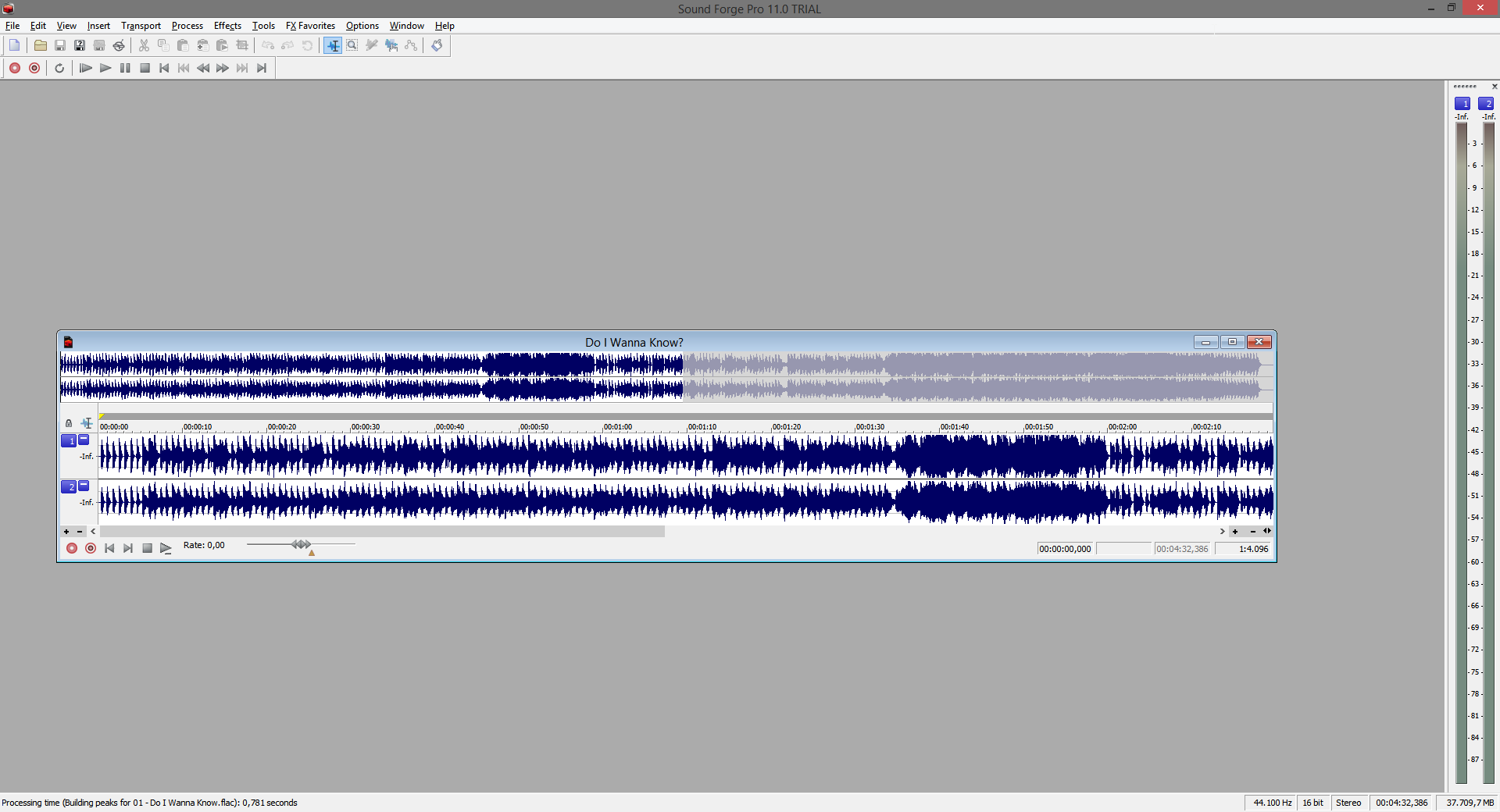Click the Plug-In Chainer hand icon
Viewport: 1500px width, 812px height.
(x=437, y=45)
